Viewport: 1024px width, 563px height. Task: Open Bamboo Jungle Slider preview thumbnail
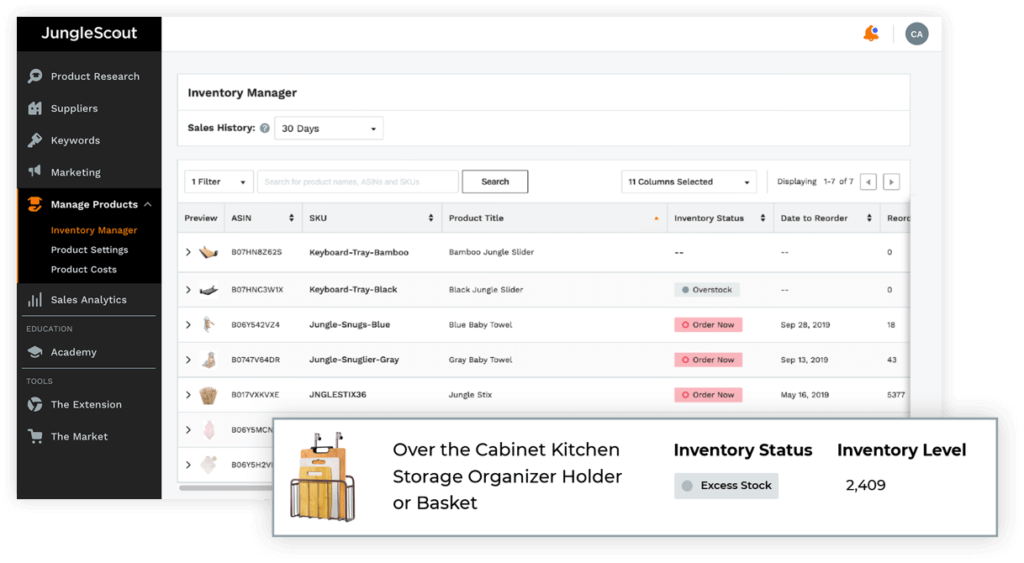pos(208,252)
